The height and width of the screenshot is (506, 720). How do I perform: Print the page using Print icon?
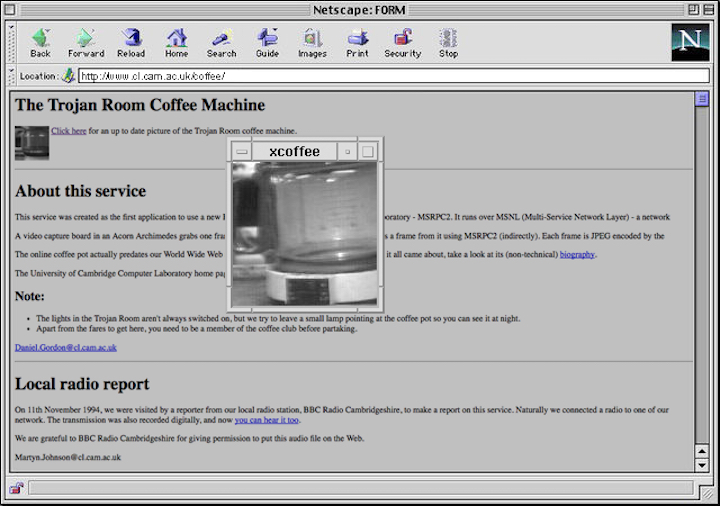[357, 41]
